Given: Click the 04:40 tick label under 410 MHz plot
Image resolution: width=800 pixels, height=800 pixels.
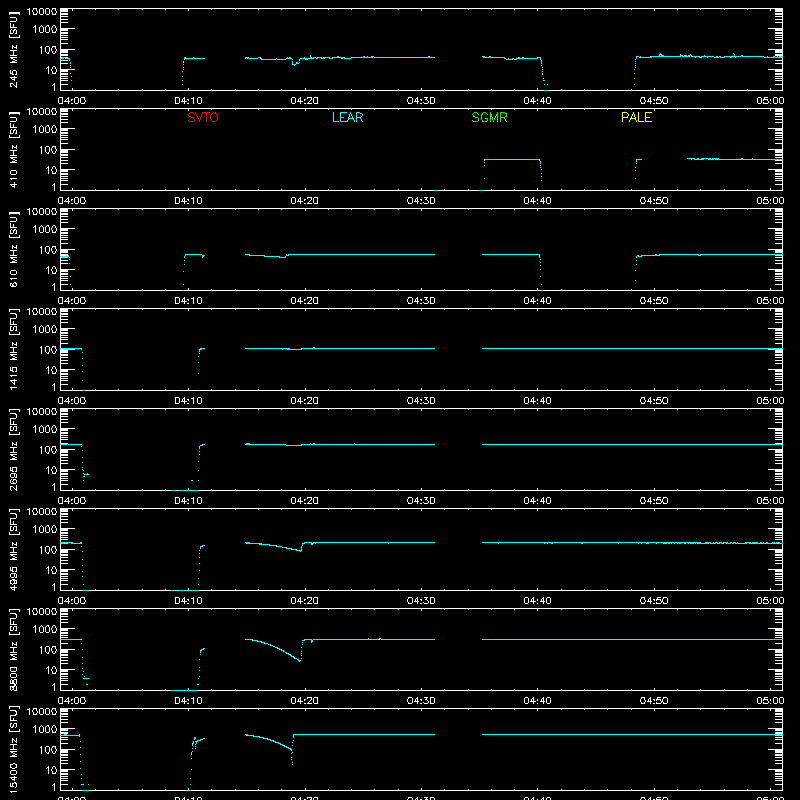Looking at the screenshot, I should coord(537,201).
